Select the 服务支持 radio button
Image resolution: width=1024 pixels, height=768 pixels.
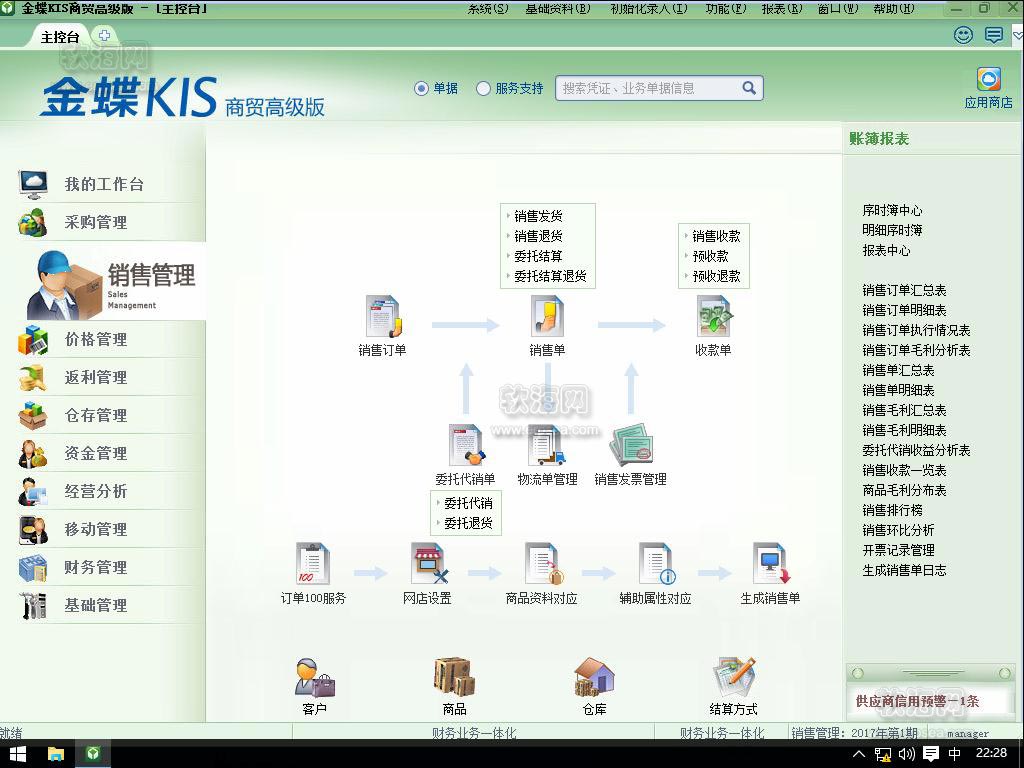click(484, 88)
